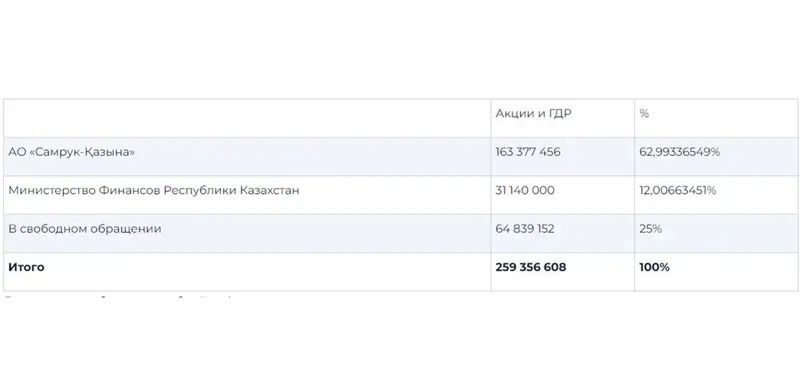
Task: Select the 'Акции и ГДР' column header
Action: pos(533,114)
